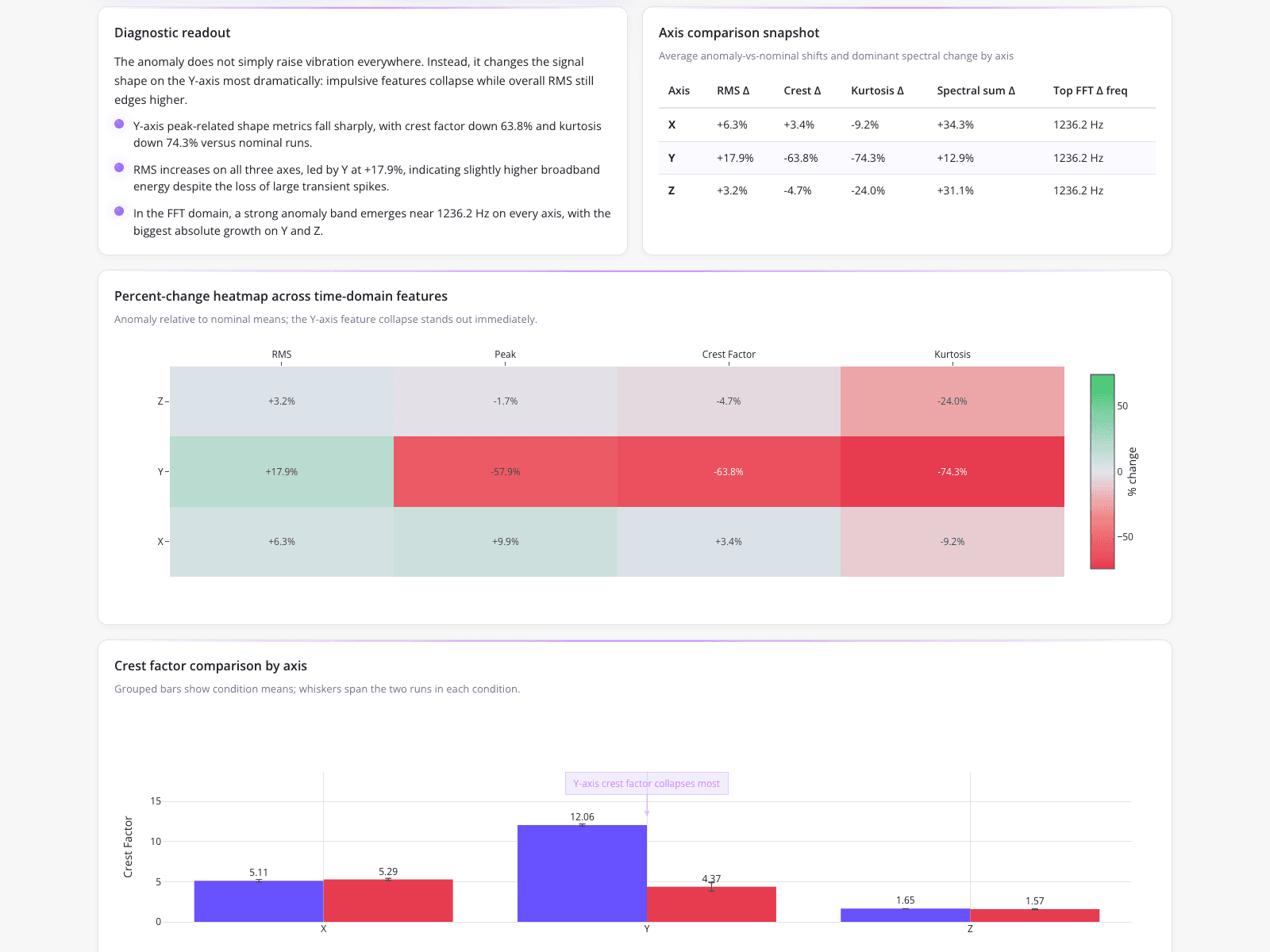
Task: Select the RMS Δ column header
Action: [x=733, y=90]
